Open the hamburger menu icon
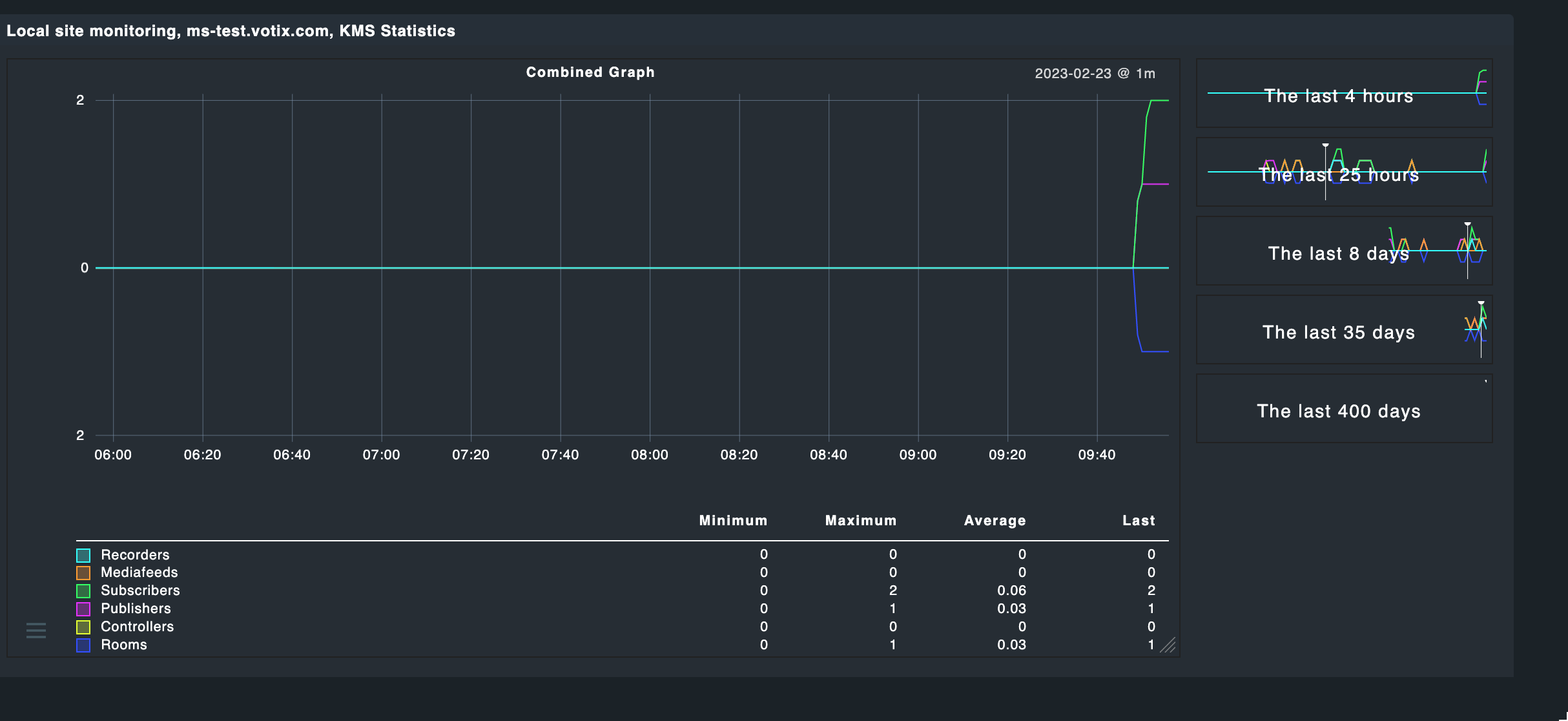Image resolution: width=1568 pixels, height=721 pixels. 36,630
